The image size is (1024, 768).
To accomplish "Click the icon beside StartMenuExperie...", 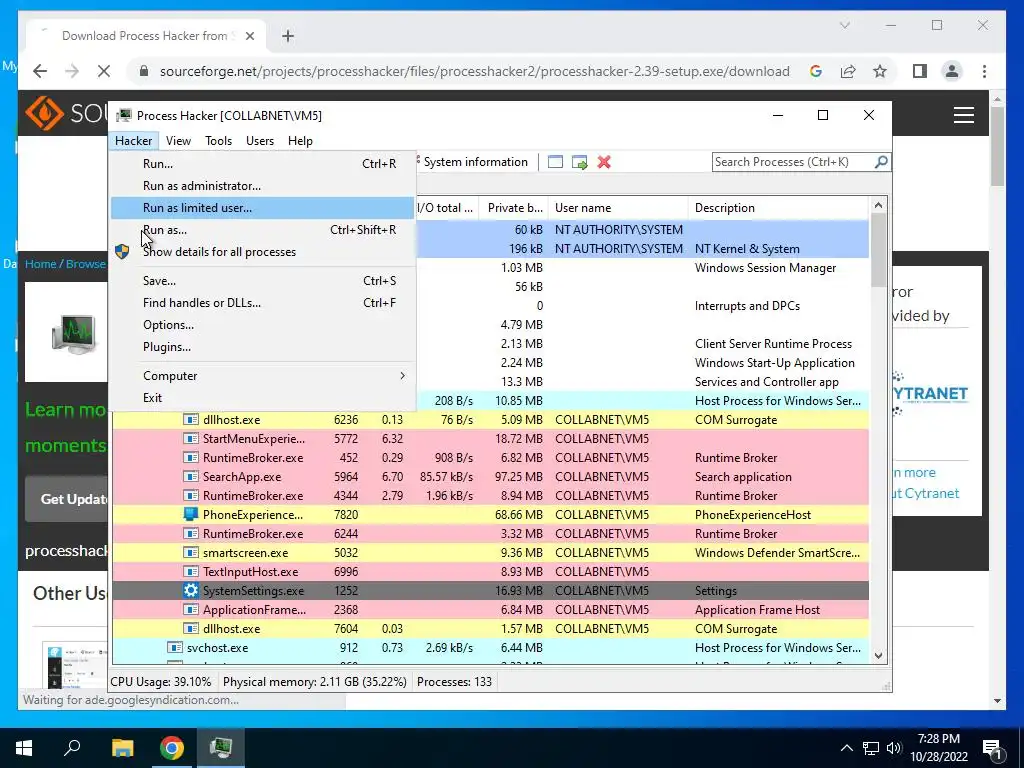I will click(x=190, y=439).
